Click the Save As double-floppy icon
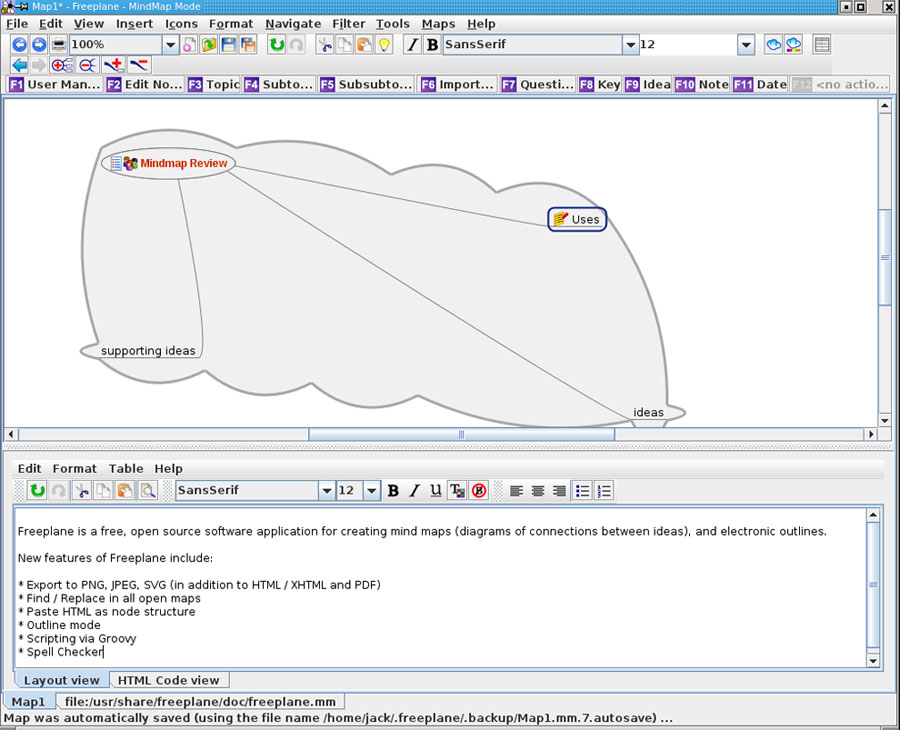Image resolution: width=900 pixels, height=730 pixels. 248,44
